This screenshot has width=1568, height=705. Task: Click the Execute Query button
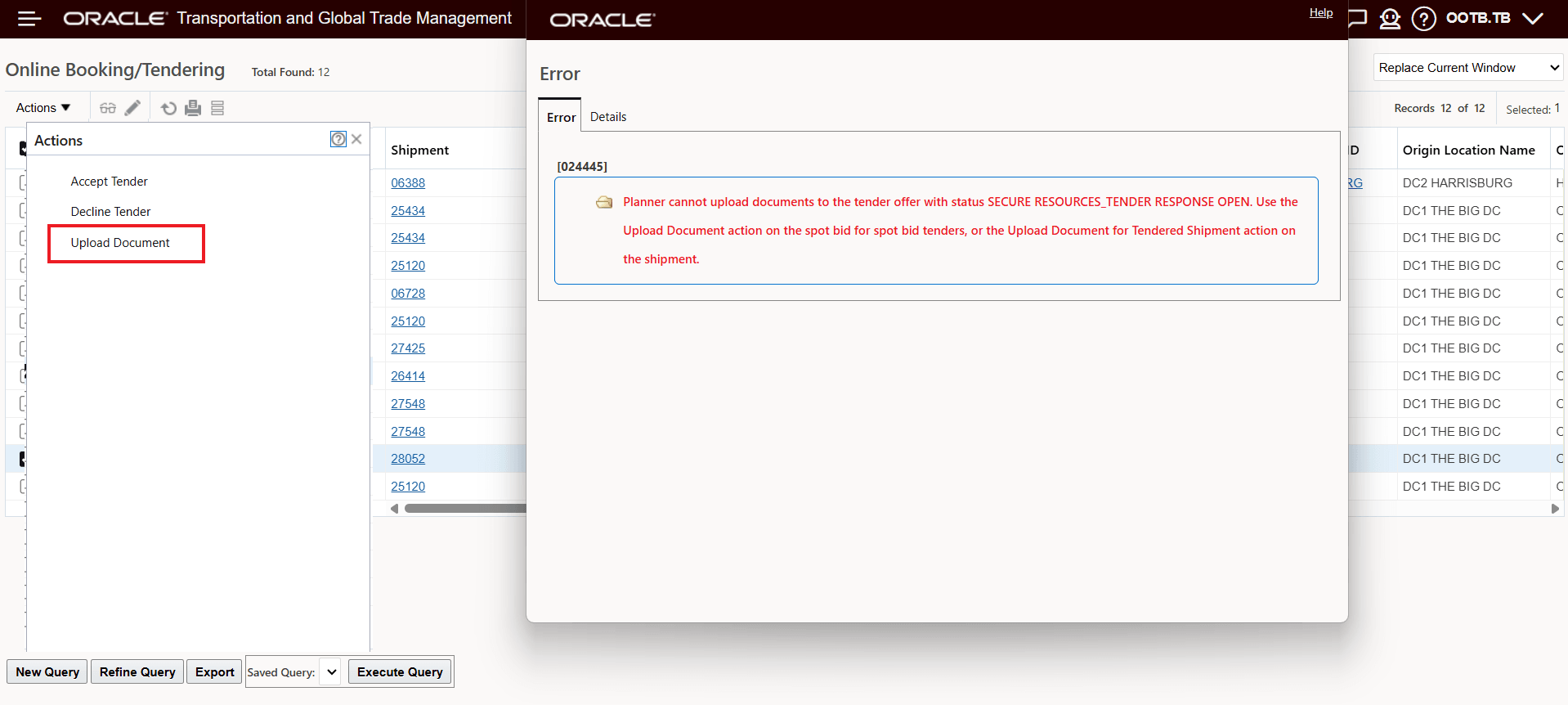point(400,672)
